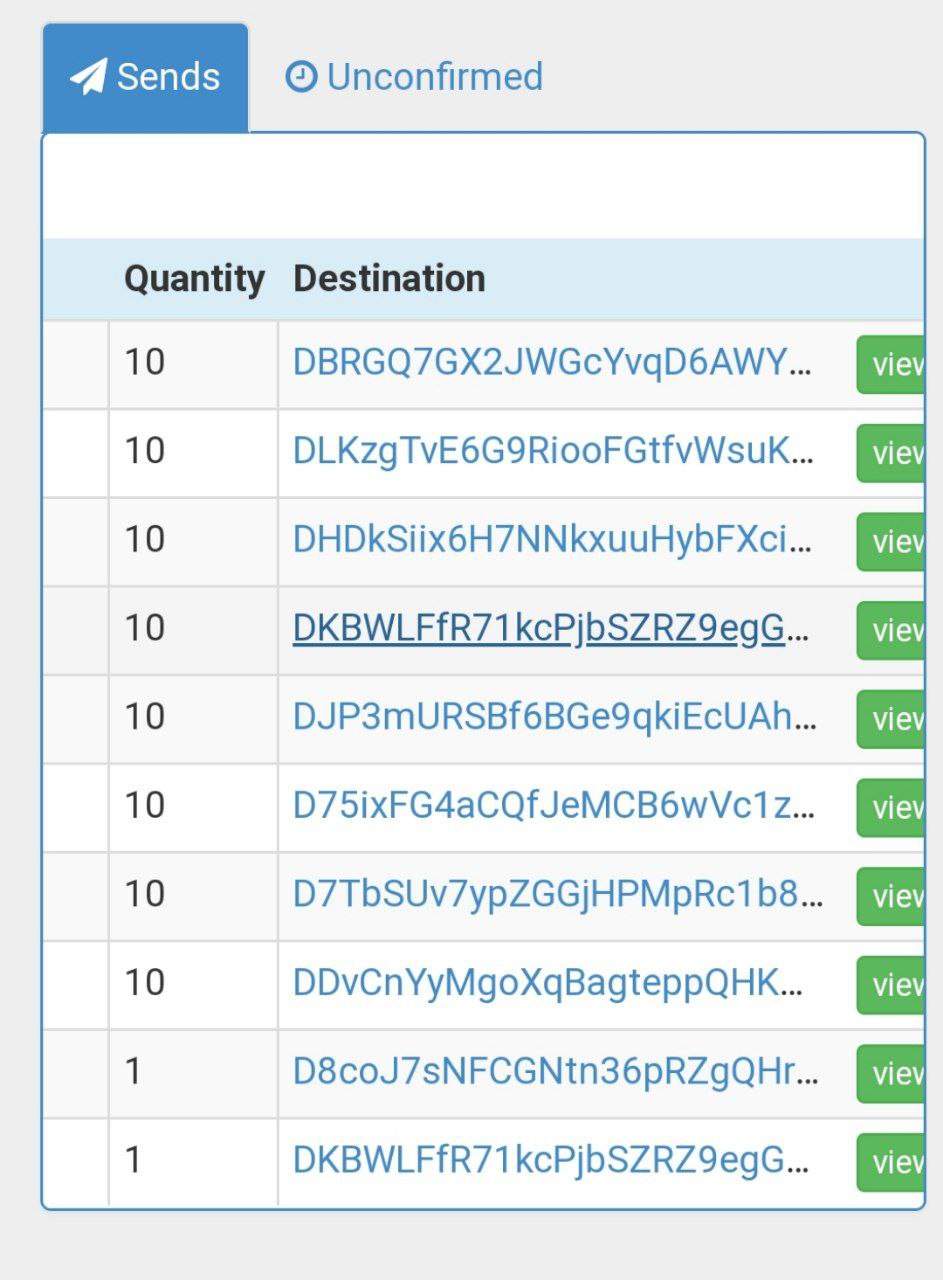Switch to the Unconfirmed tab
Screen dimensions: 943x1280
tap(414, 77)
